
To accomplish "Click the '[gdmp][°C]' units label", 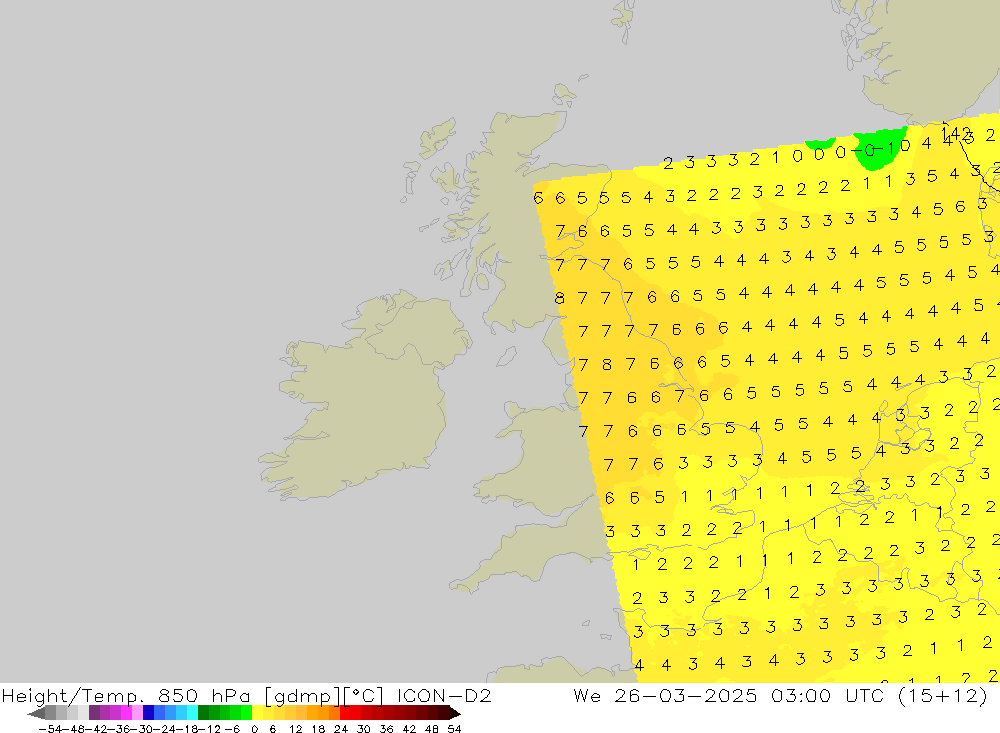I will click(x=323, y=695).
